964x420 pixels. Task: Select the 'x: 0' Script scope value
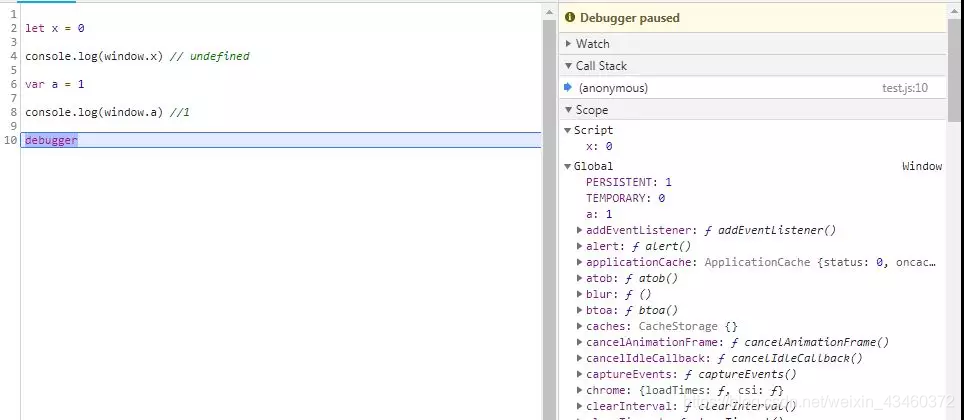pos(599,146)
